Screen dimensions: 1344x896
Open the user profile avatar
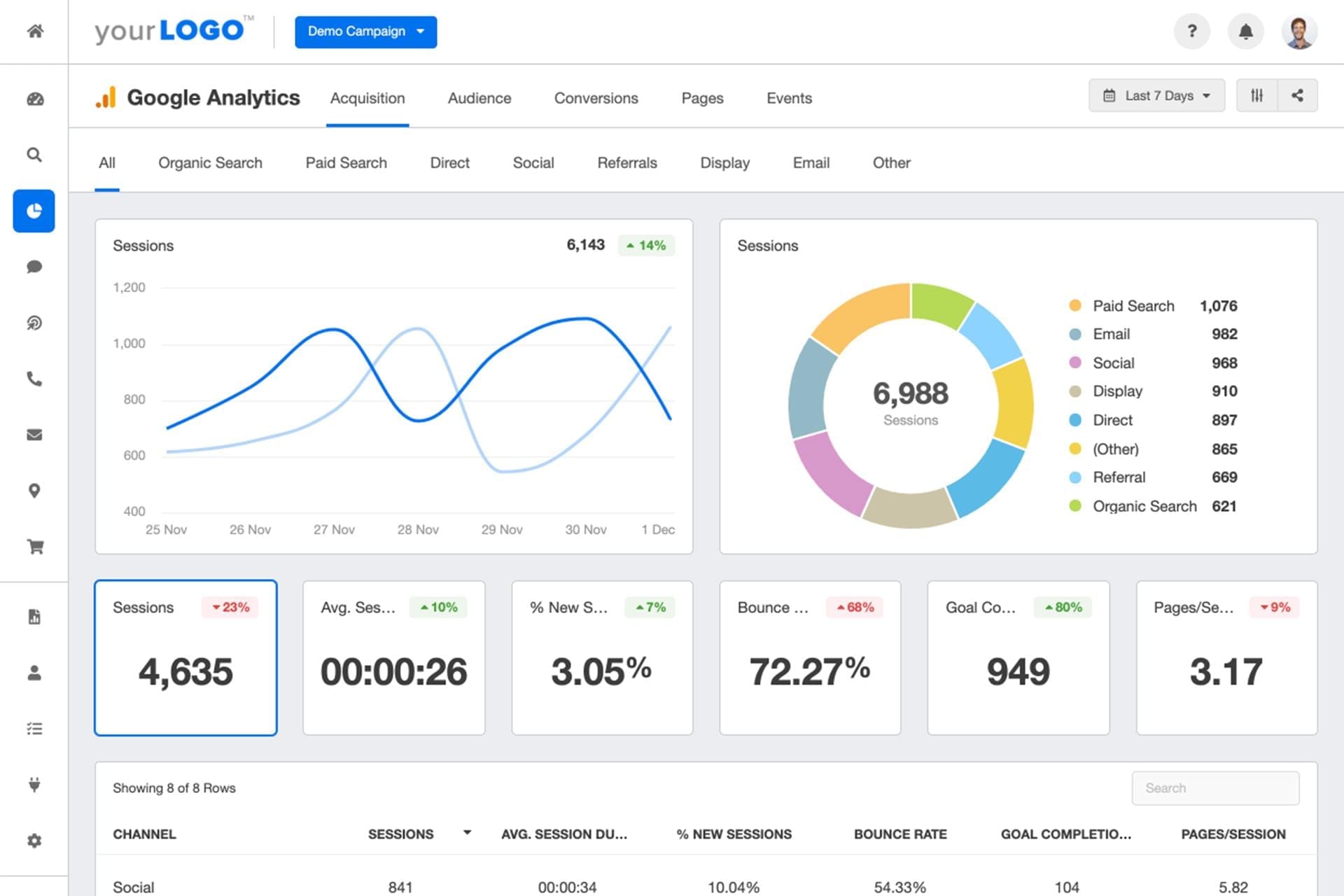pos(1300,31)
